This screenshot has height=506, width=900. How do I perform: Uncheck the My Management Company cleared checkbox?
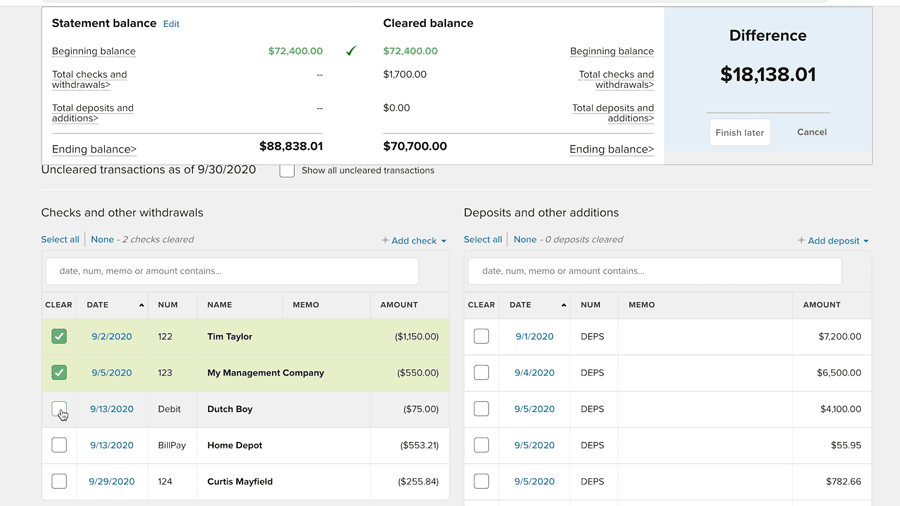(59, 373)
